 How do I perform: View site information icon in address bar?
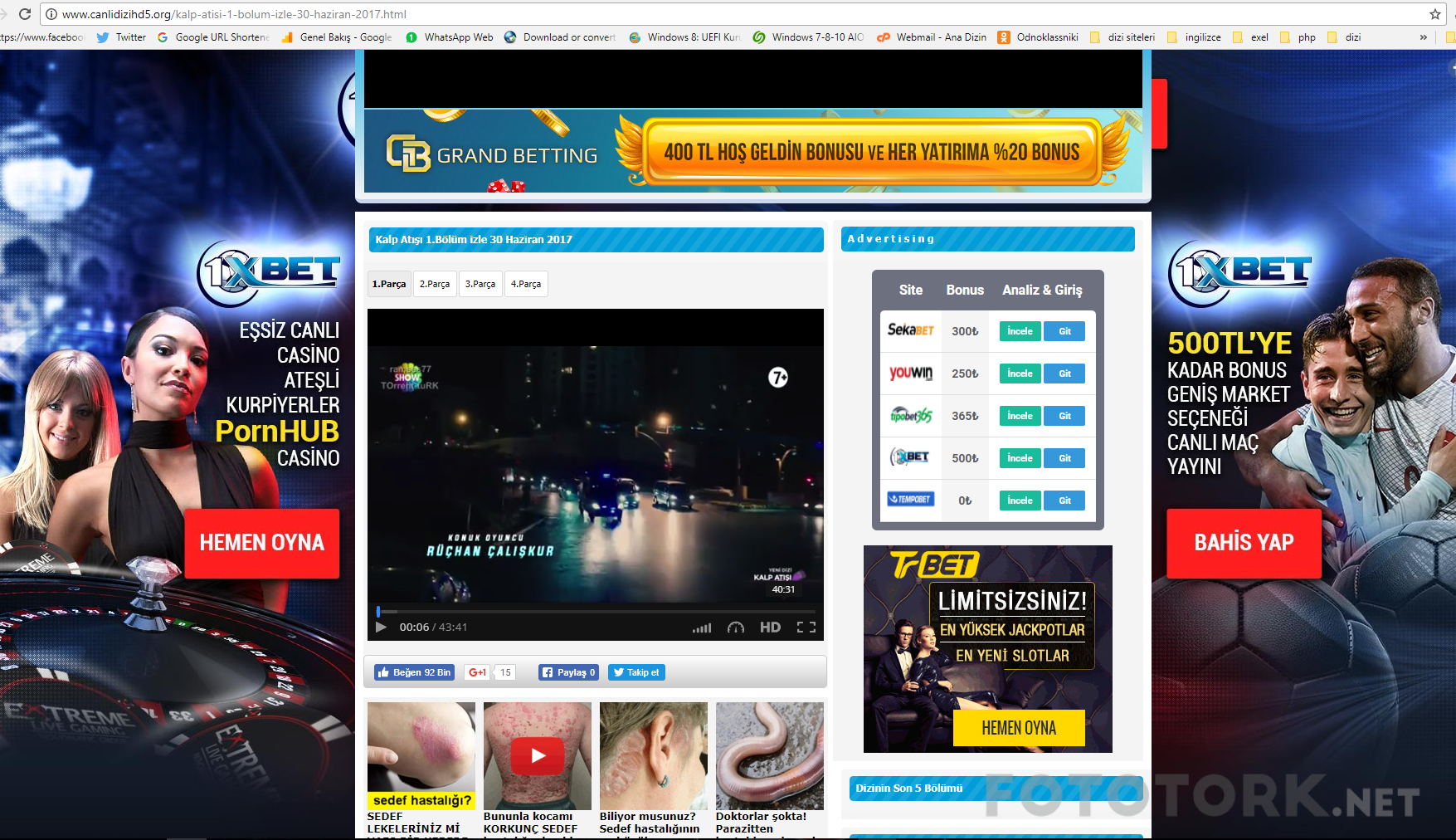51,14
